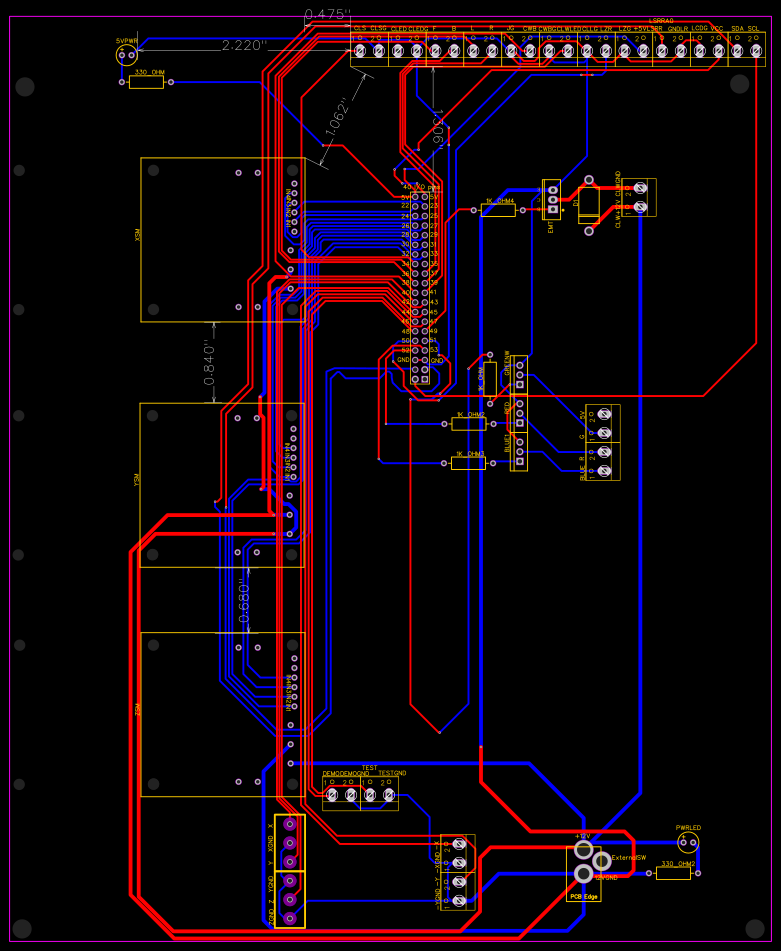Select the 1.062" dimension label

coord(338,115)
